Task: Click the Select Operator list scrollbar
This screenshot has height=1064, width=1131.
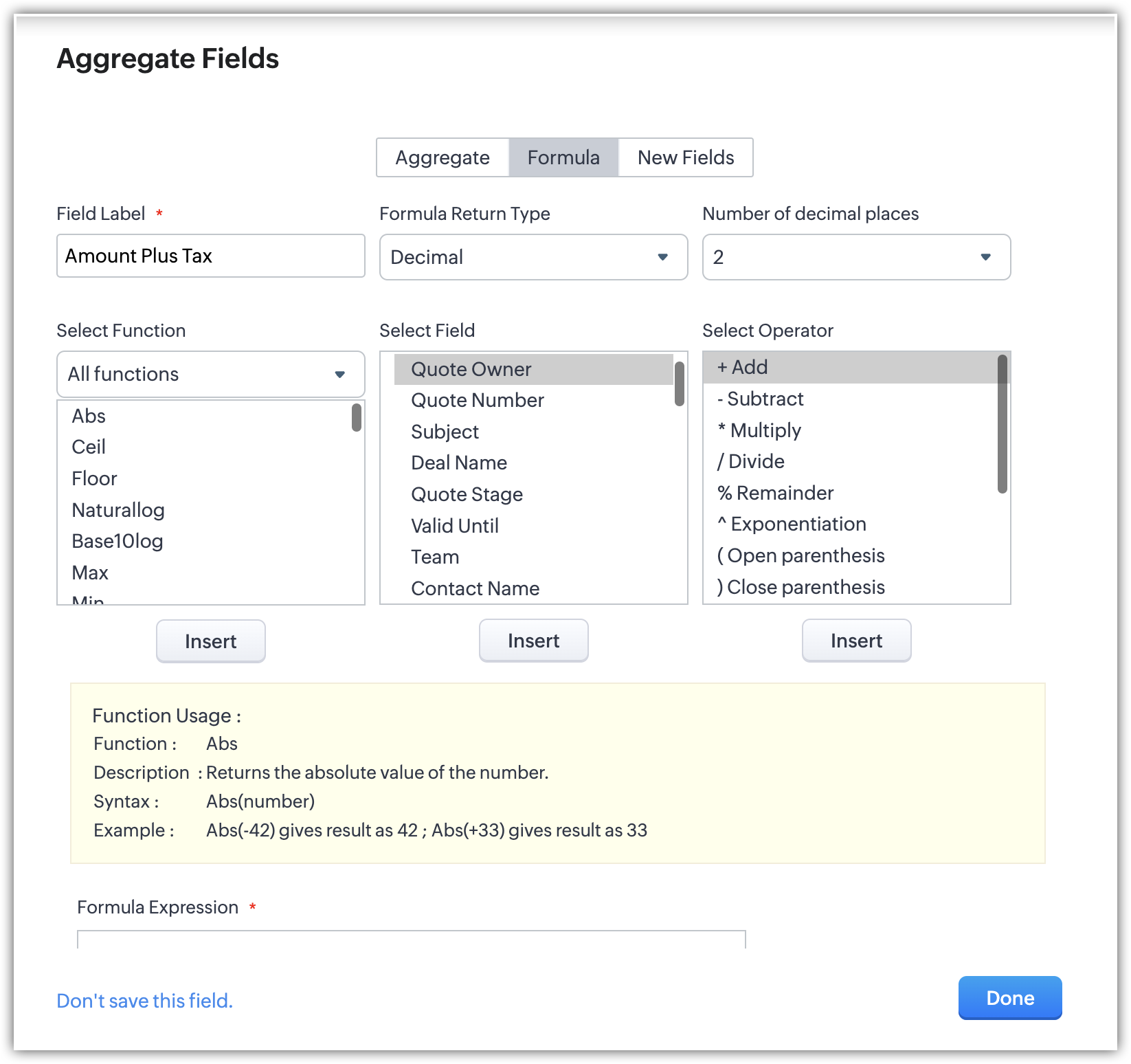Action: (1002, 424)
